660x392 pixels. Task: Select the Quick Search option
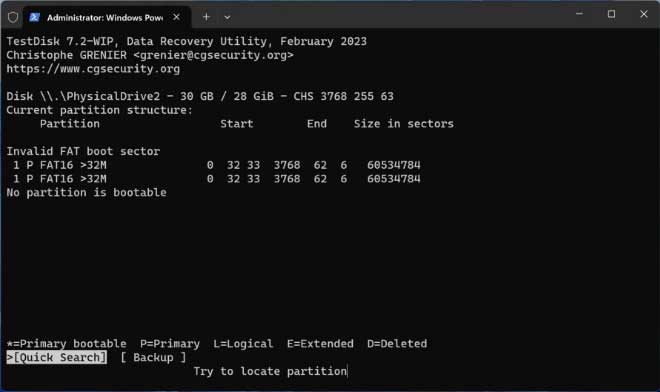(x=57, y=357)
